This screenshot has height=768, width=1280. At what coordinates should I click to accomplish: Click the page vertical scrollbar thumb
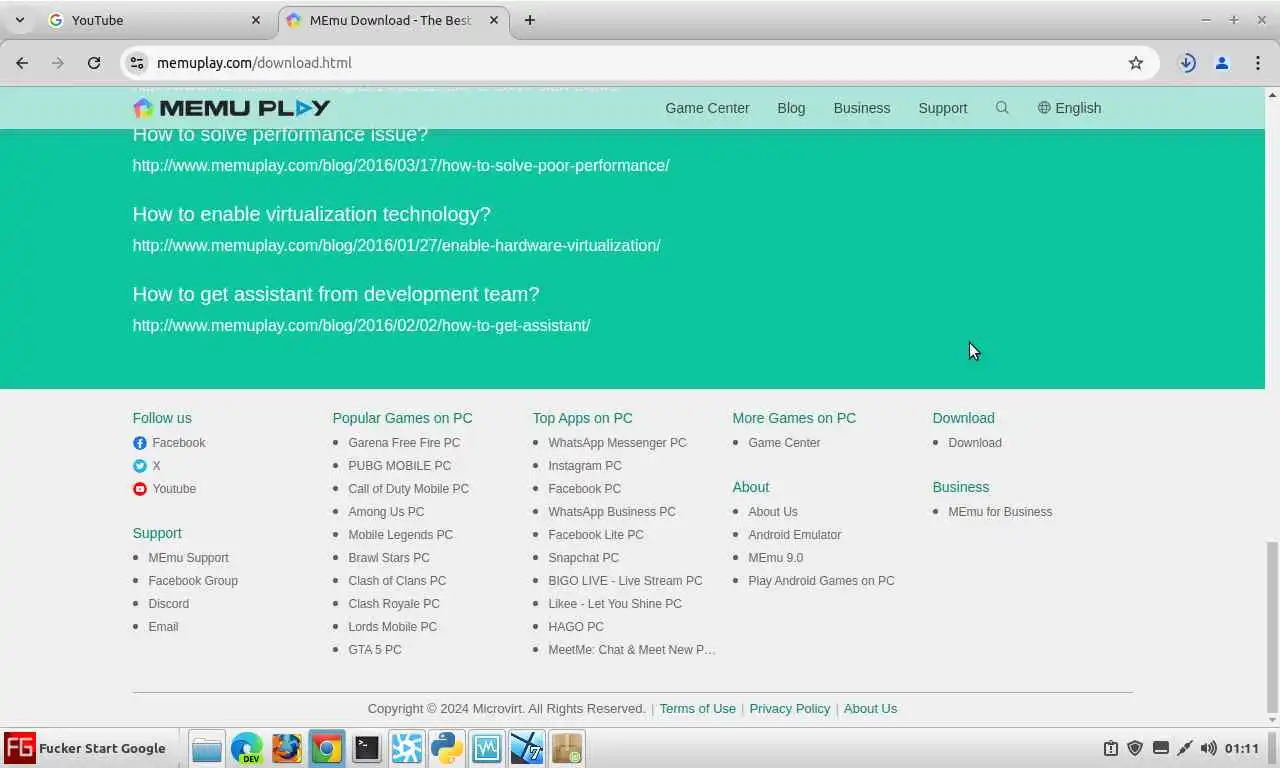[x=1272, y=626]
